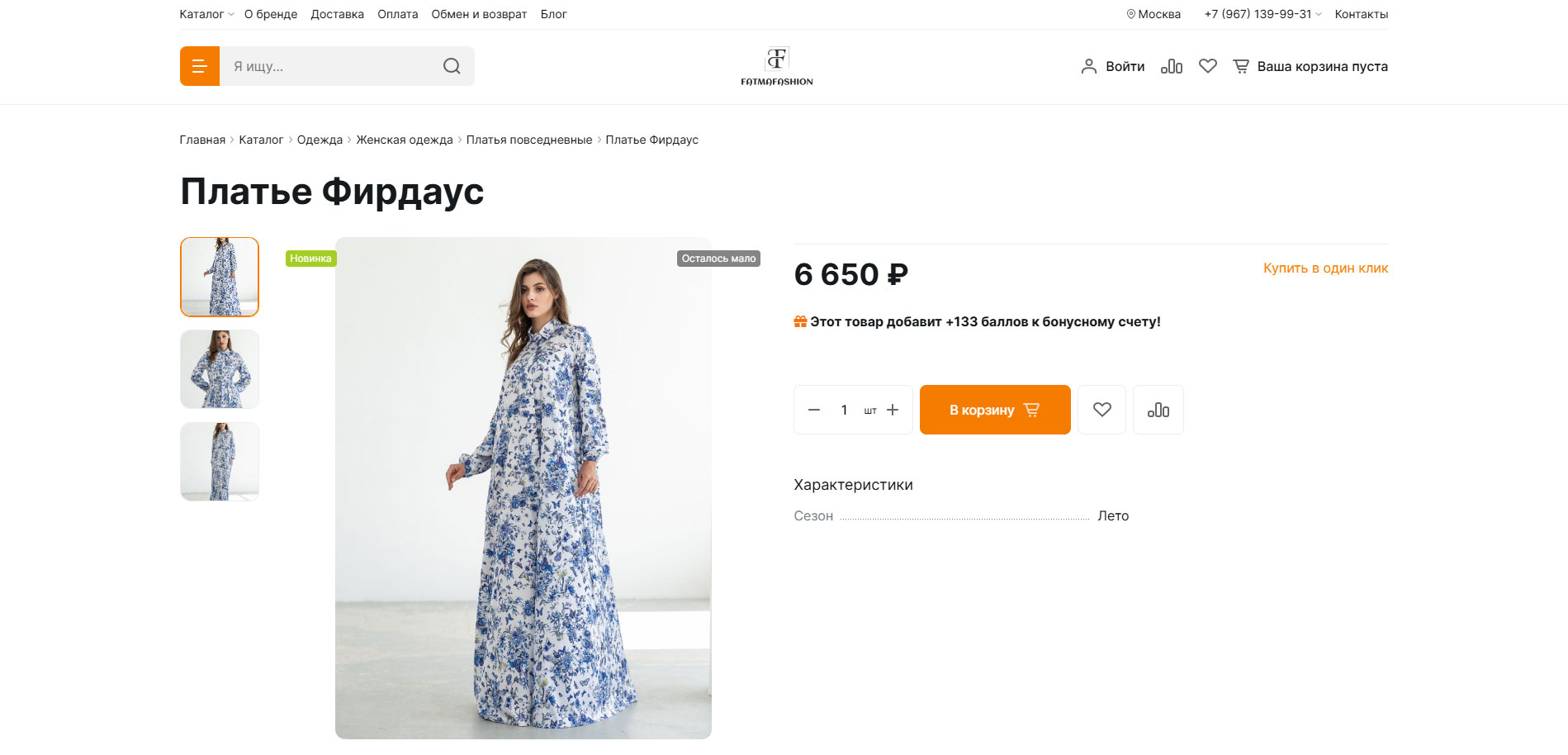Click the shopping cart icon in header
The height and width of the screenshot is (755, 1568).
1240,66
